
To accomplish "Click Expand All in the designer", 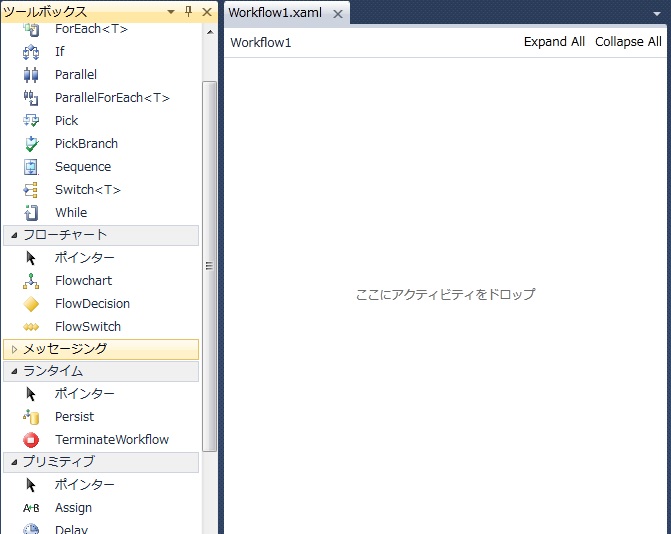I will click(x=554, y=42).
